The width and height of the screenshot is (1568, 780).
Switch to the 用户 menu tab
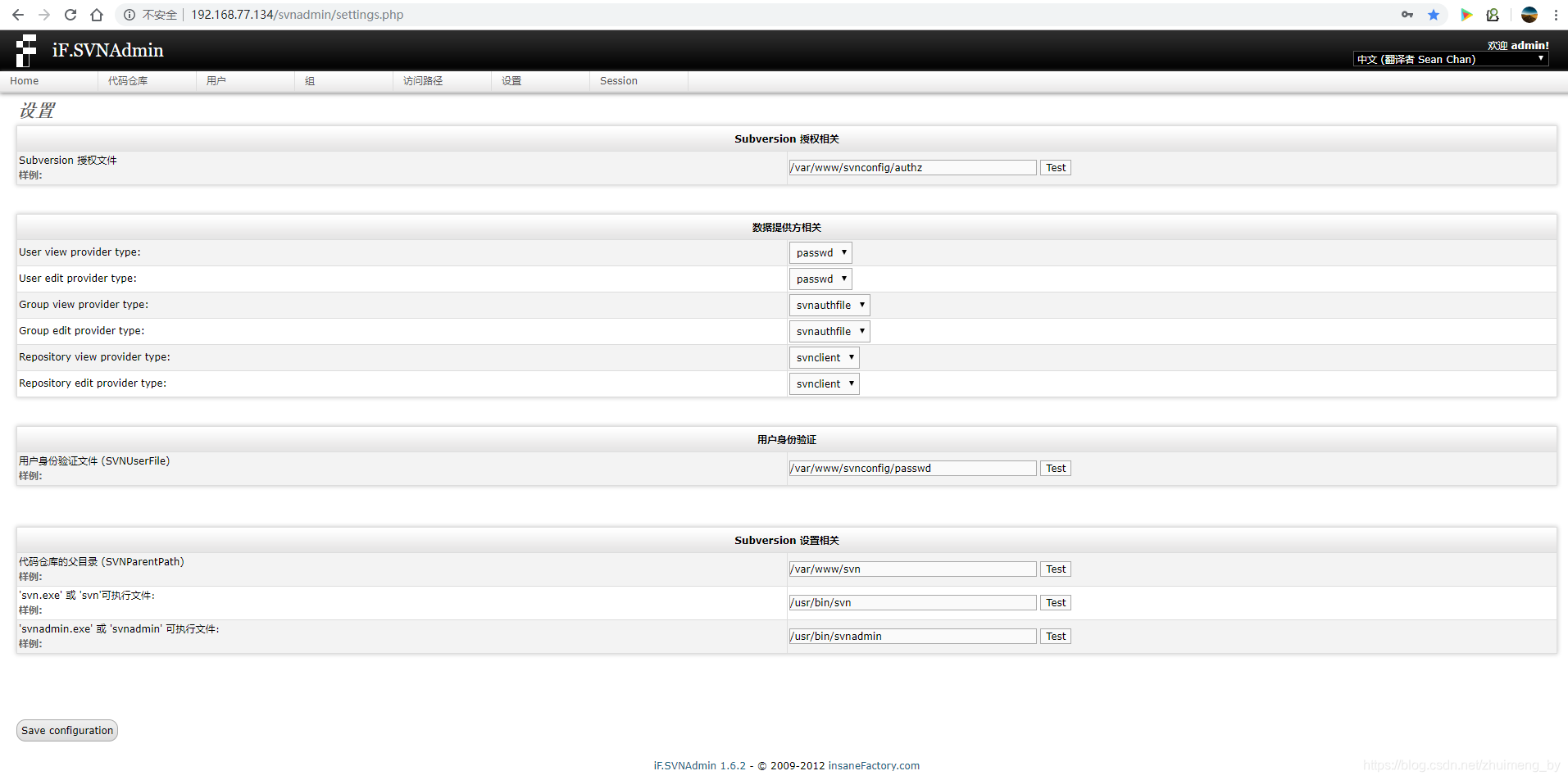(216, 80)
